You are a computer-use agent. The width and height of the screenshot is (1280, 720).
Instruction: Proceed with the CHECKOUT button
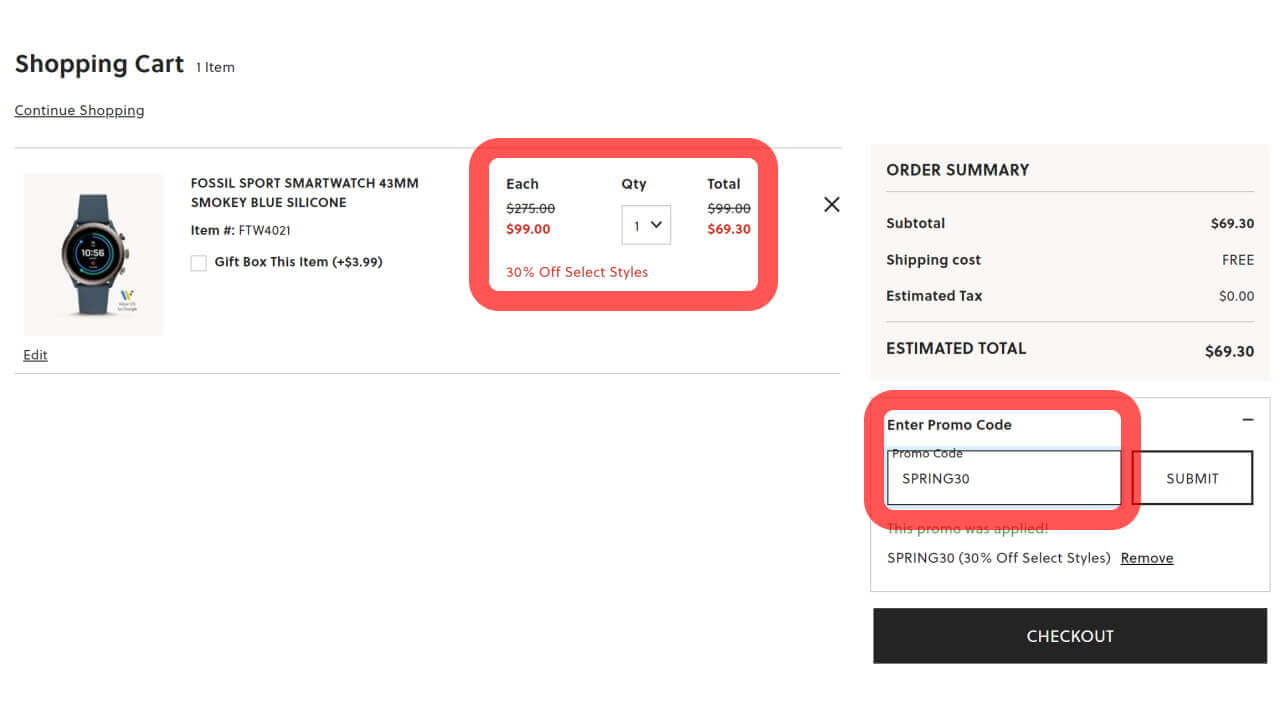[x=1069, y=636]
